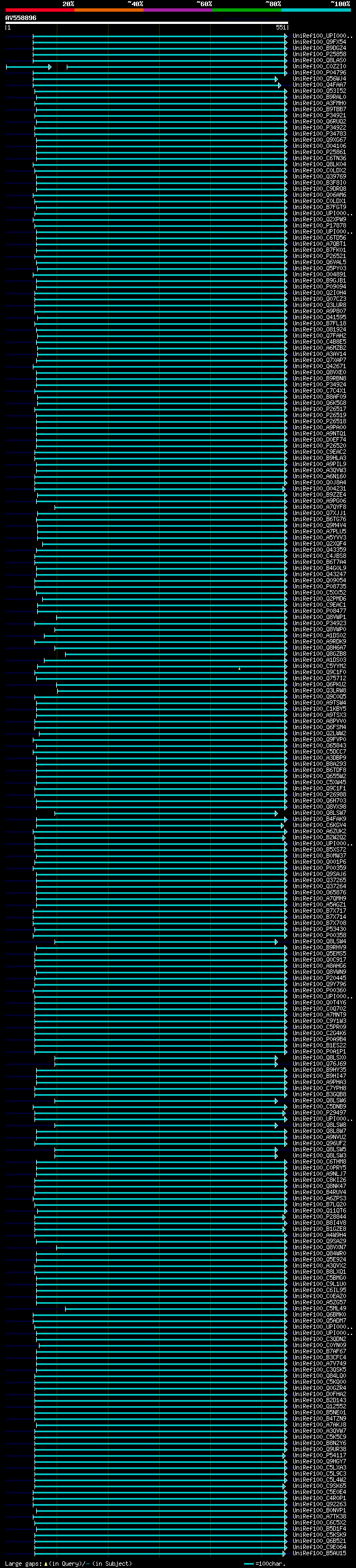Open hit UniRef100_Q4FAA7

pyautogui.click(x=319, y=85)
